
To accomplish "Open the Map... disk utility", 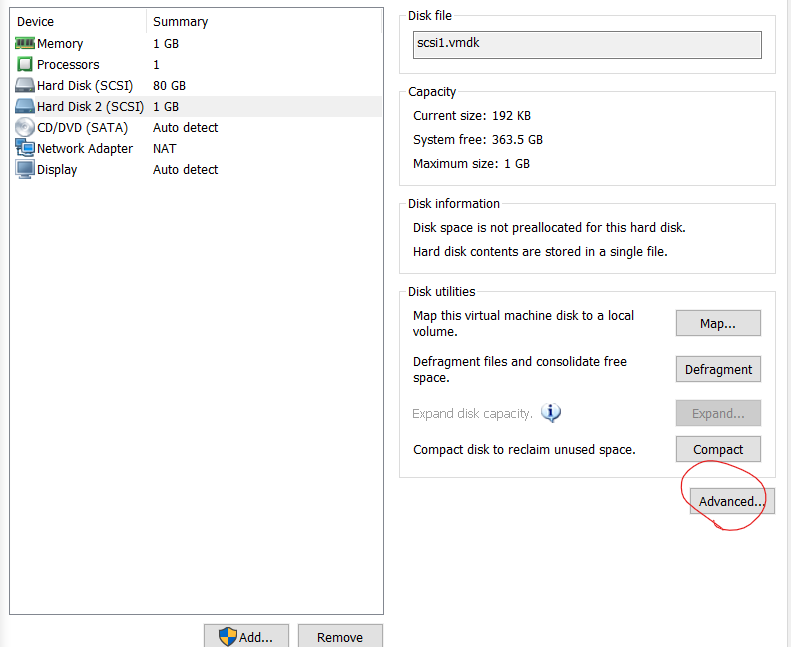I will (x=718, y=323).
